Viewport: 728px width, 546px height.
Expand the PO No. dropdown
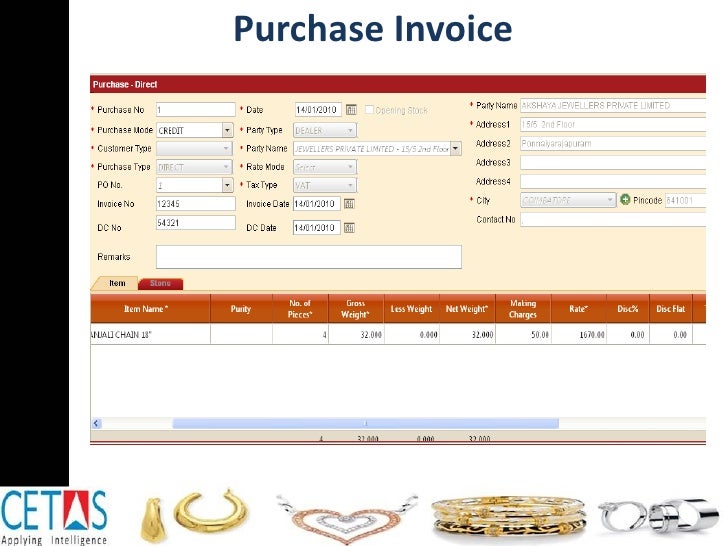pyautogui.click(x=227, y=185)
